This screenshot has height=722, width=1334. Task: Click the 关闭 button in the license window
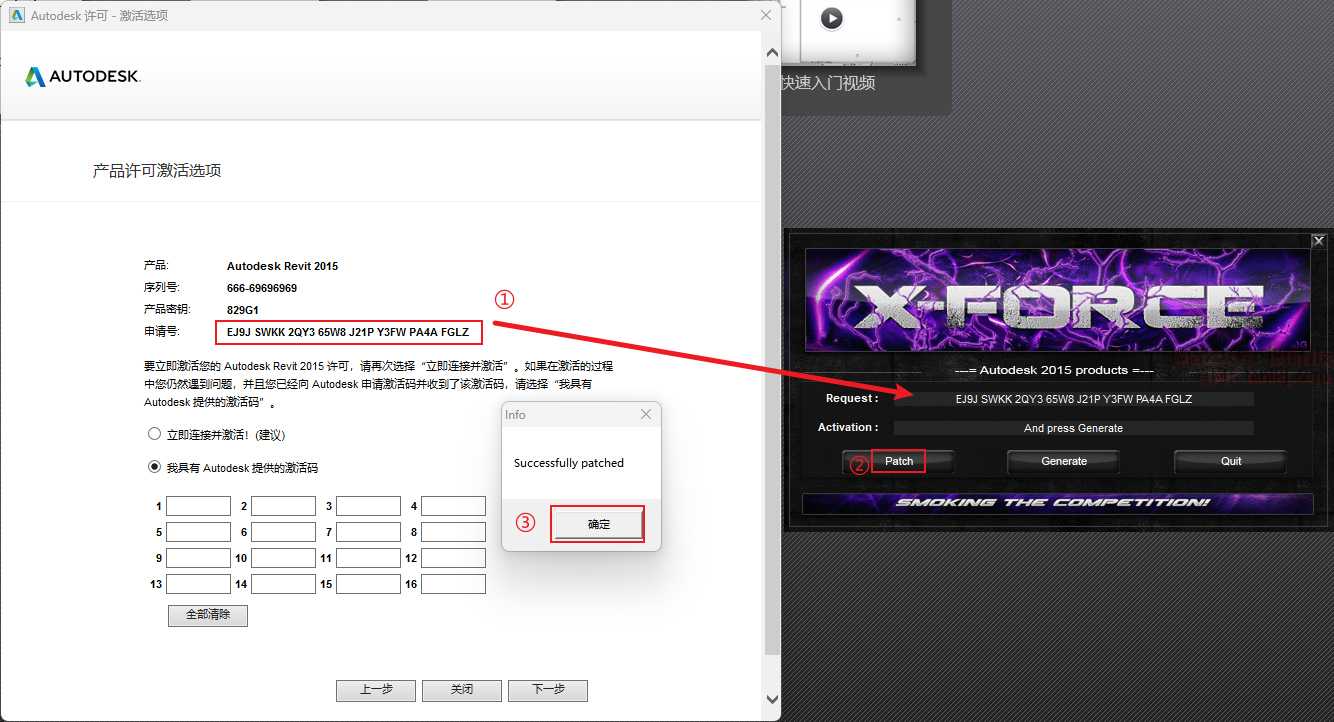(462, 690)
